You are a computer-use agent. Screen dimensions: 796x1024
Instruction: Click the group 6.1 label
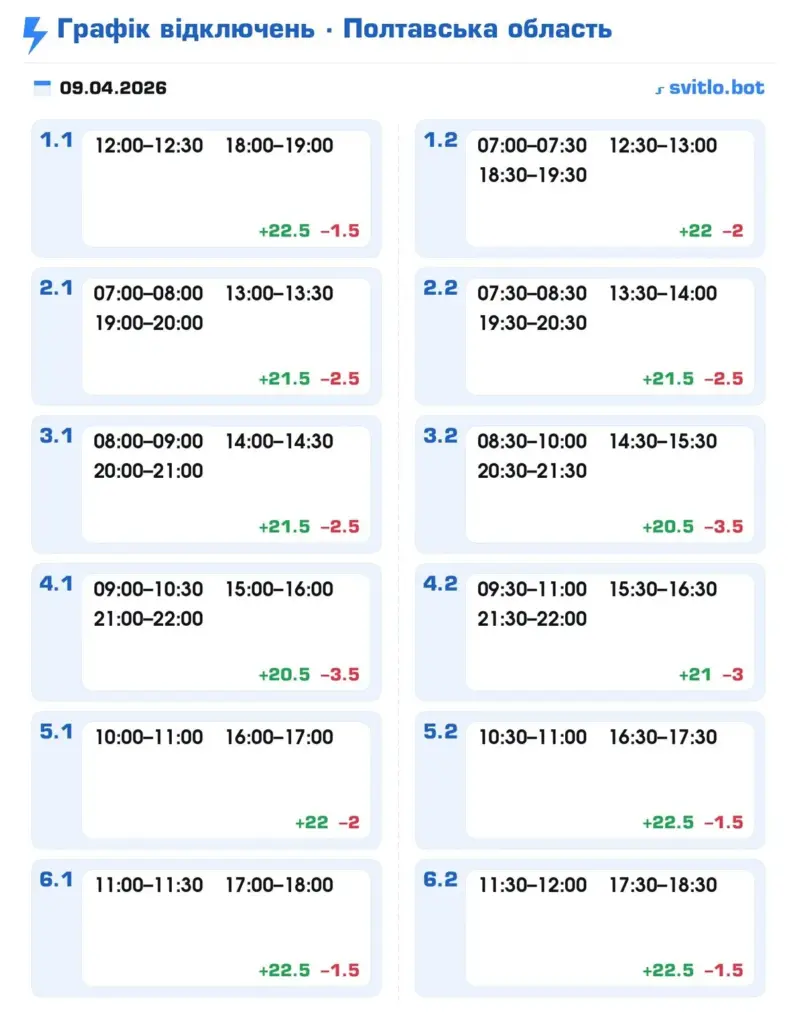56,880
